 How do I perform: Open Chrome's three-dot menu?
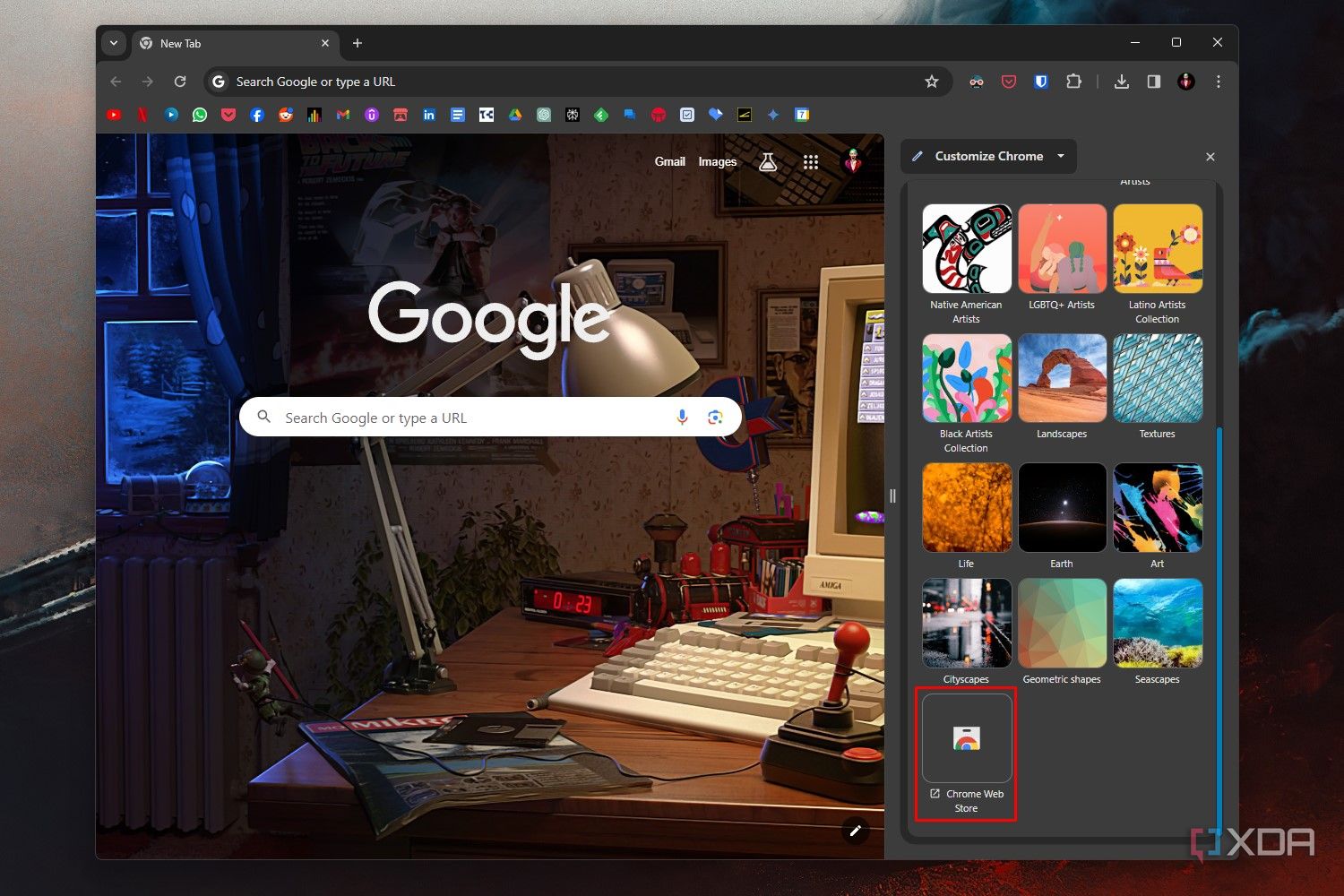tap(1218, 81)
